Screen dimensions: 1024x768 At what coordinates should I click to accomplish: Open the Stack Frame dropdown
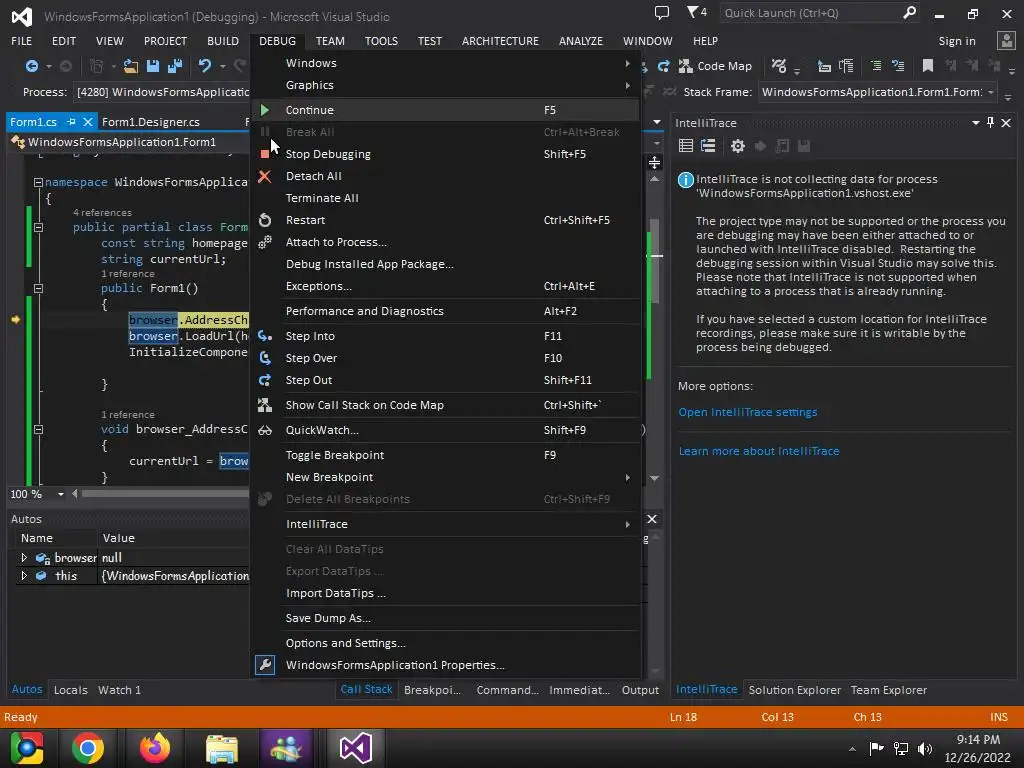coord(991,92)
